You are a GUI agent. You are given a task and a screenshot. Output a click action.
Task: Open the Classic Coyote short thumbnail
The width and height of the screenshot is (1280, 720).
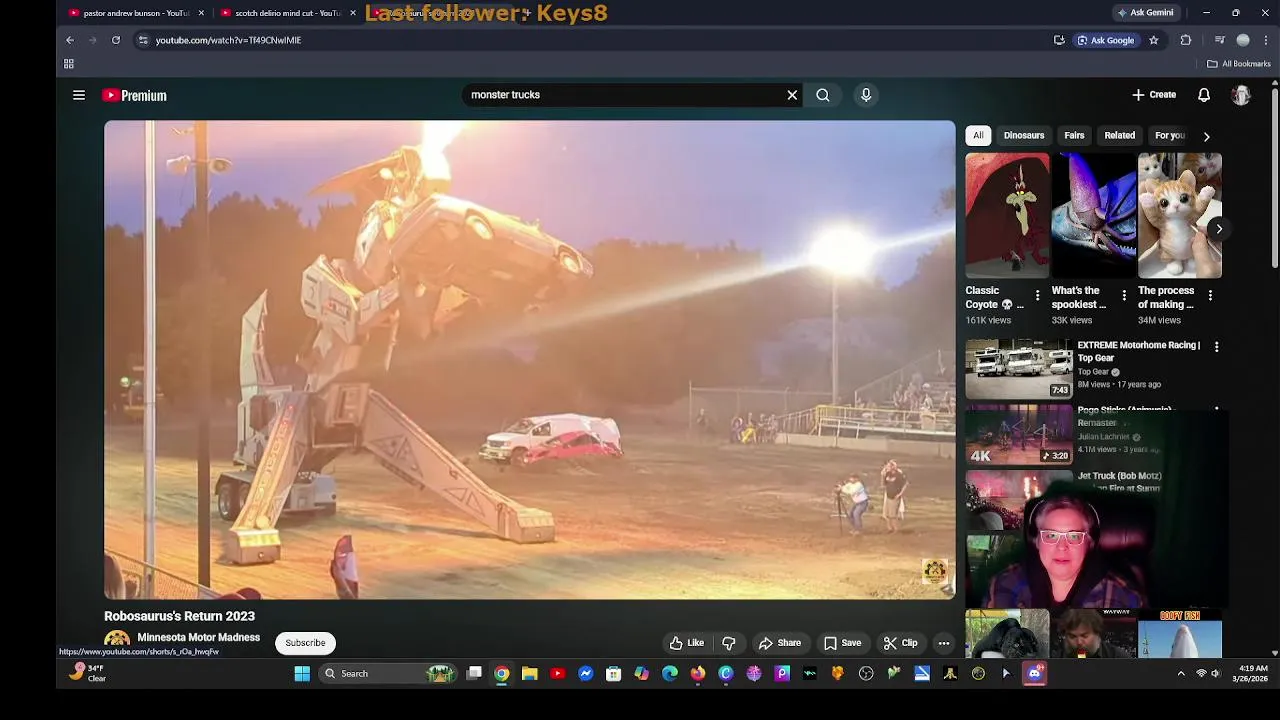click(x=1007, y=215)
